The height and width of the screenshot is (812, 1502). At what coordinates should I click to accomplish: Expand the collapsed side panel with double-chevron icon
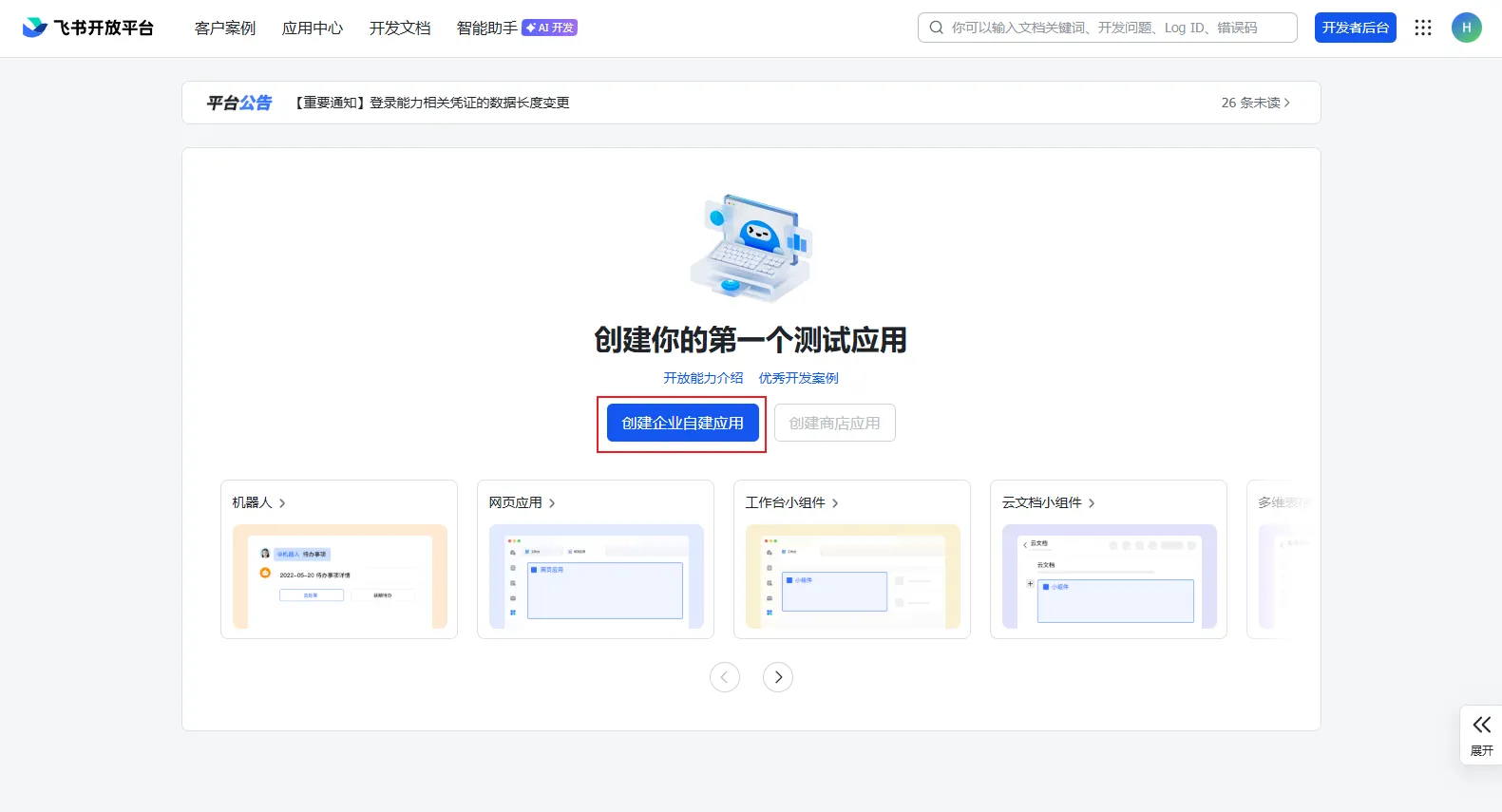(1481, 734)
